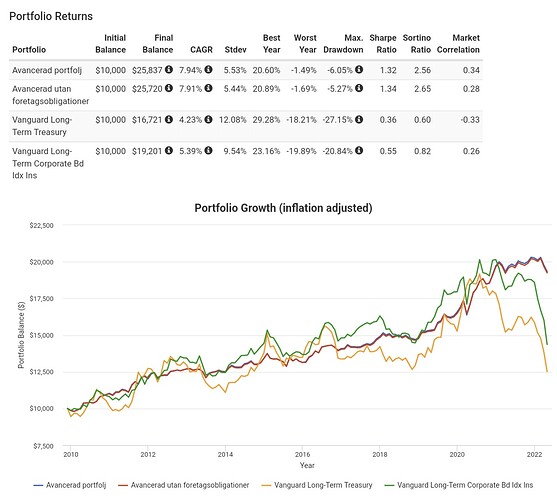The height and width of the screenshot is (499, 557).
Task: Click the 0.34 market correlation value
Action: [471, 70]
